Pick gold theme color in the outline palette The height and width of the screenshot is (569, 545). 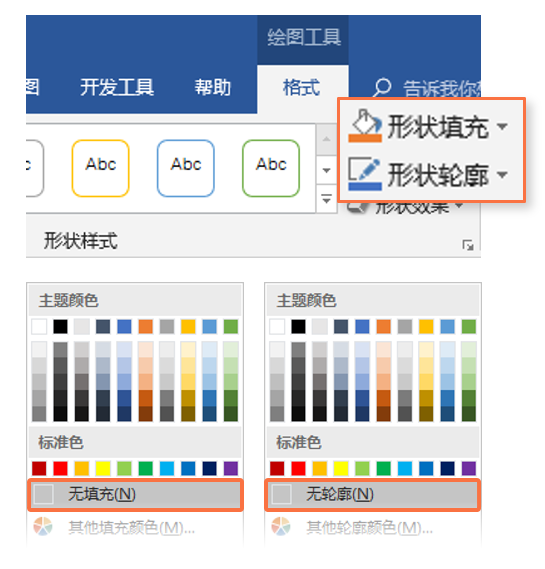coord(426,327)
